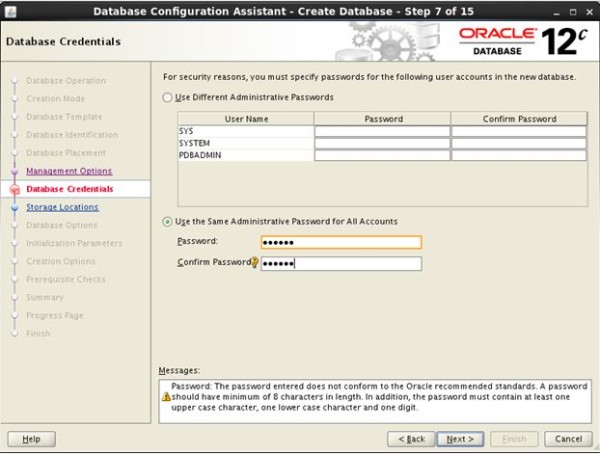Click the Summary step label
The height and width of the screenshot is (455, 600).
[45, 297]
